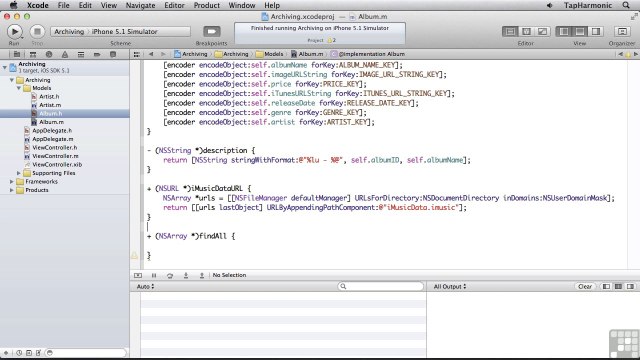Run the Archiving project
The image size is (640, 360).
point(14,31)
